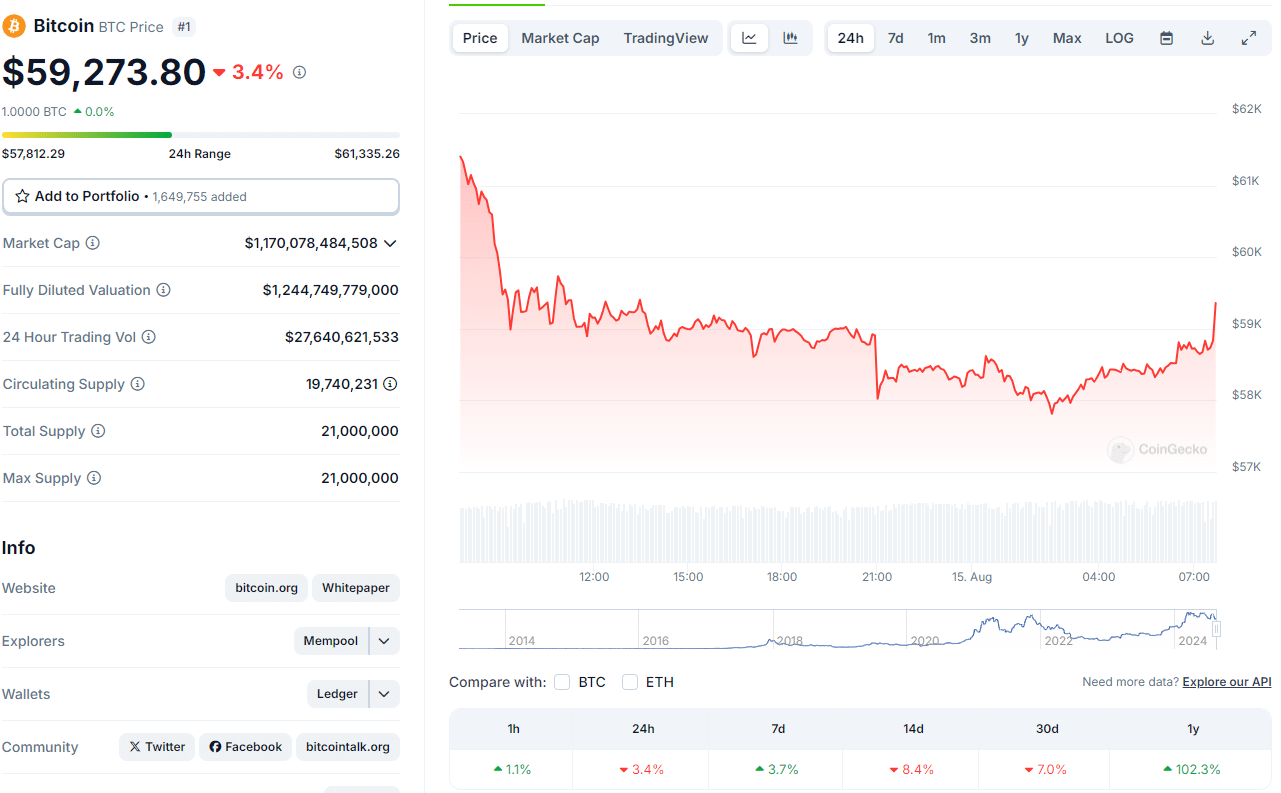This screenshot has width=1281, height=793.
Task: Open the Bitcoin Whitepaper
Action: coord(355,587)
